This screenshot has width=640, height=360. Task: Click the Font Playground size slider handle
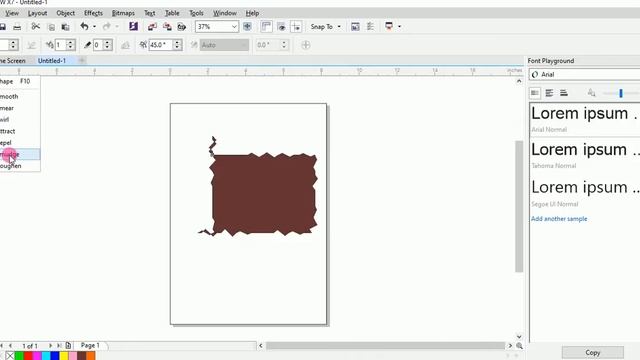621,93
